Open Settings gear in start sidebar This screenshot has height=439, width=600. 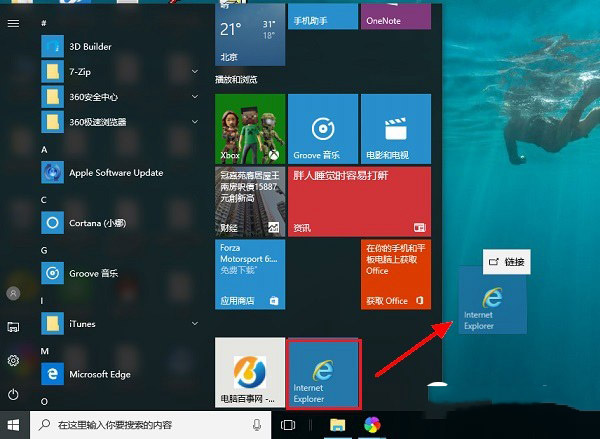[14, 360]
